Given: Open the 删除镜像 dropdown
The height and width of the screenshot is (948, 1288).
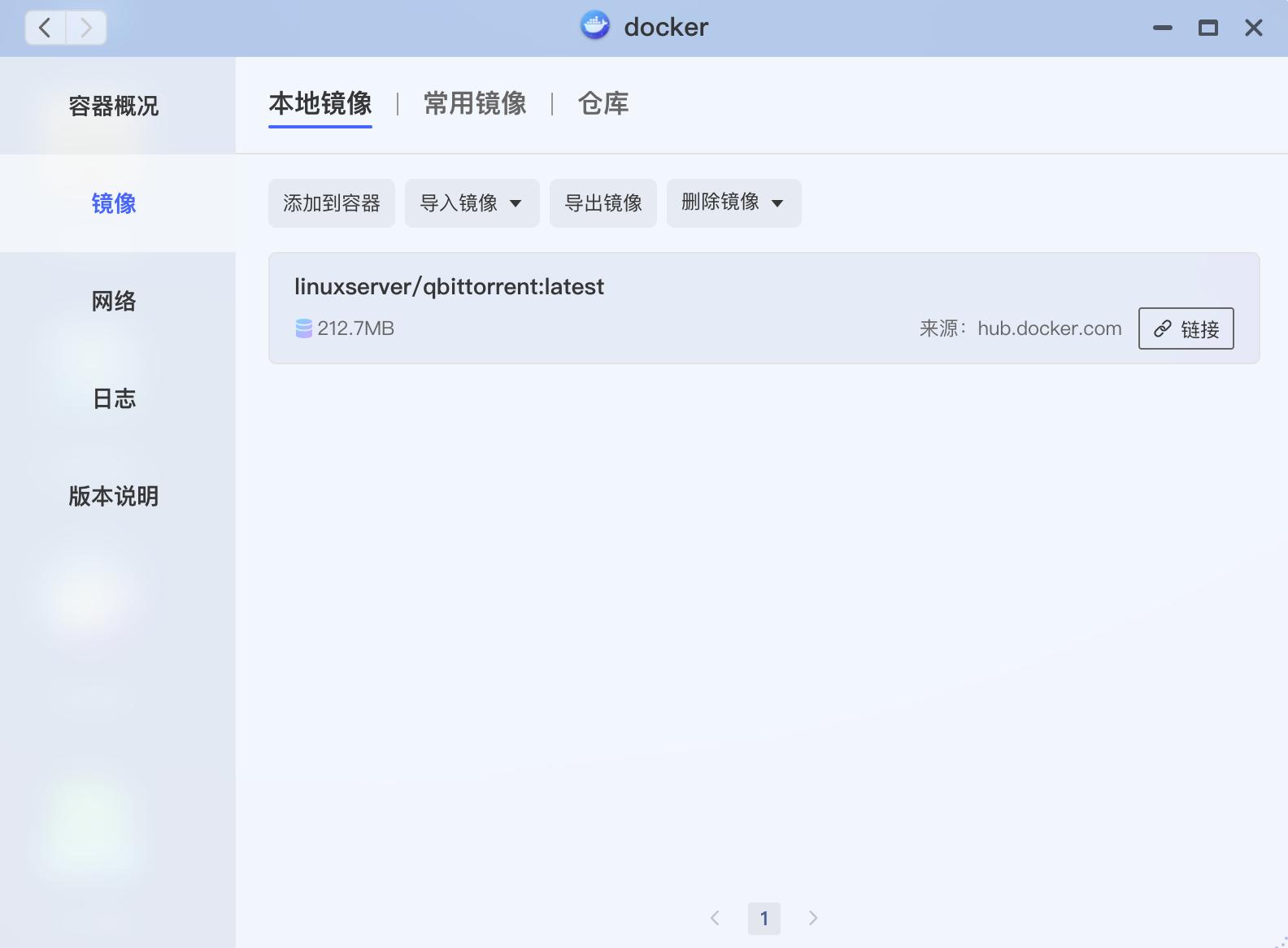Looking at the screenshot, I should click(734, 203).
